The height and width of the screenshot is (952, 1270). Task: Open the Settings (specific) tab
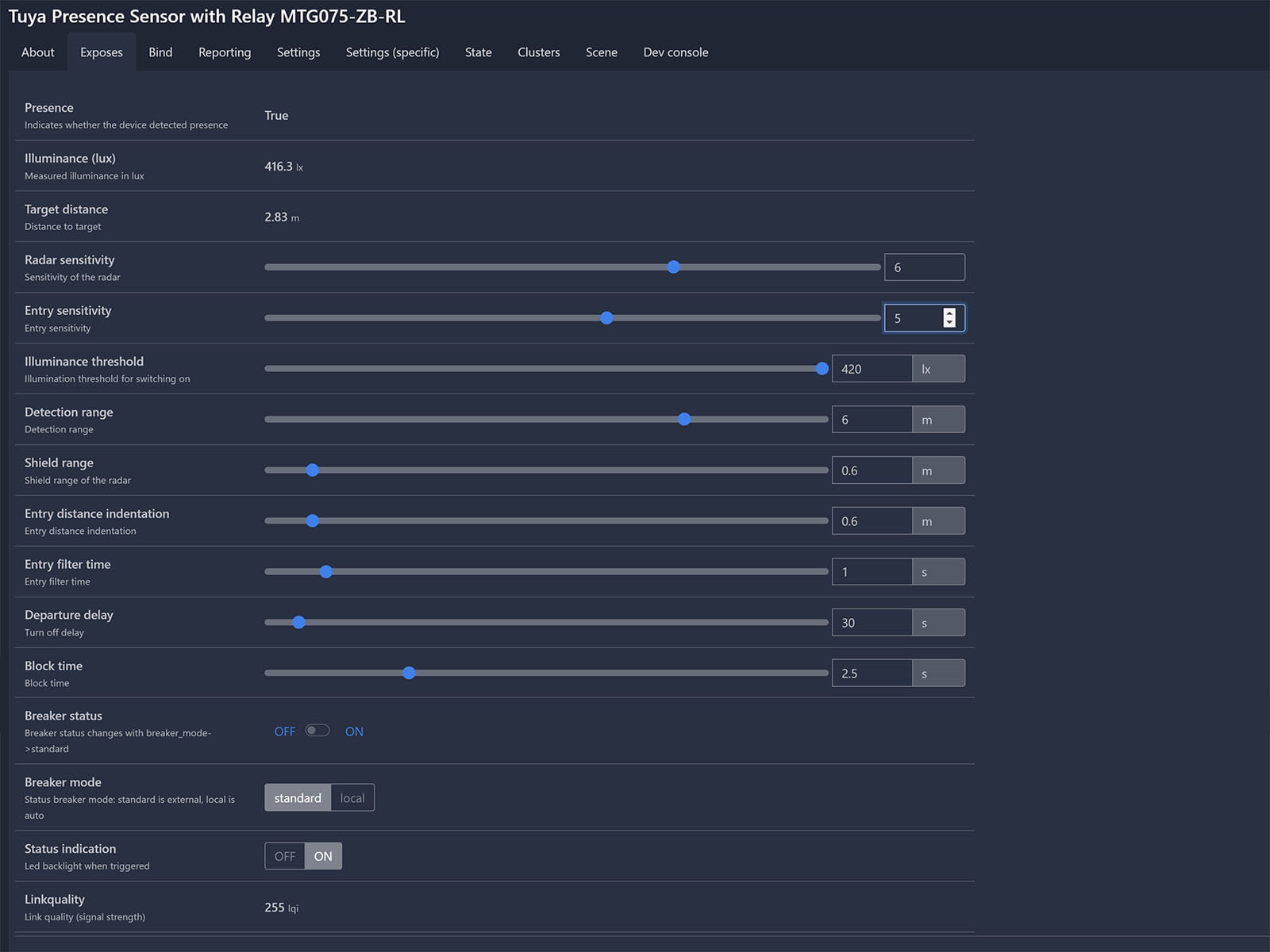[392, 52]
